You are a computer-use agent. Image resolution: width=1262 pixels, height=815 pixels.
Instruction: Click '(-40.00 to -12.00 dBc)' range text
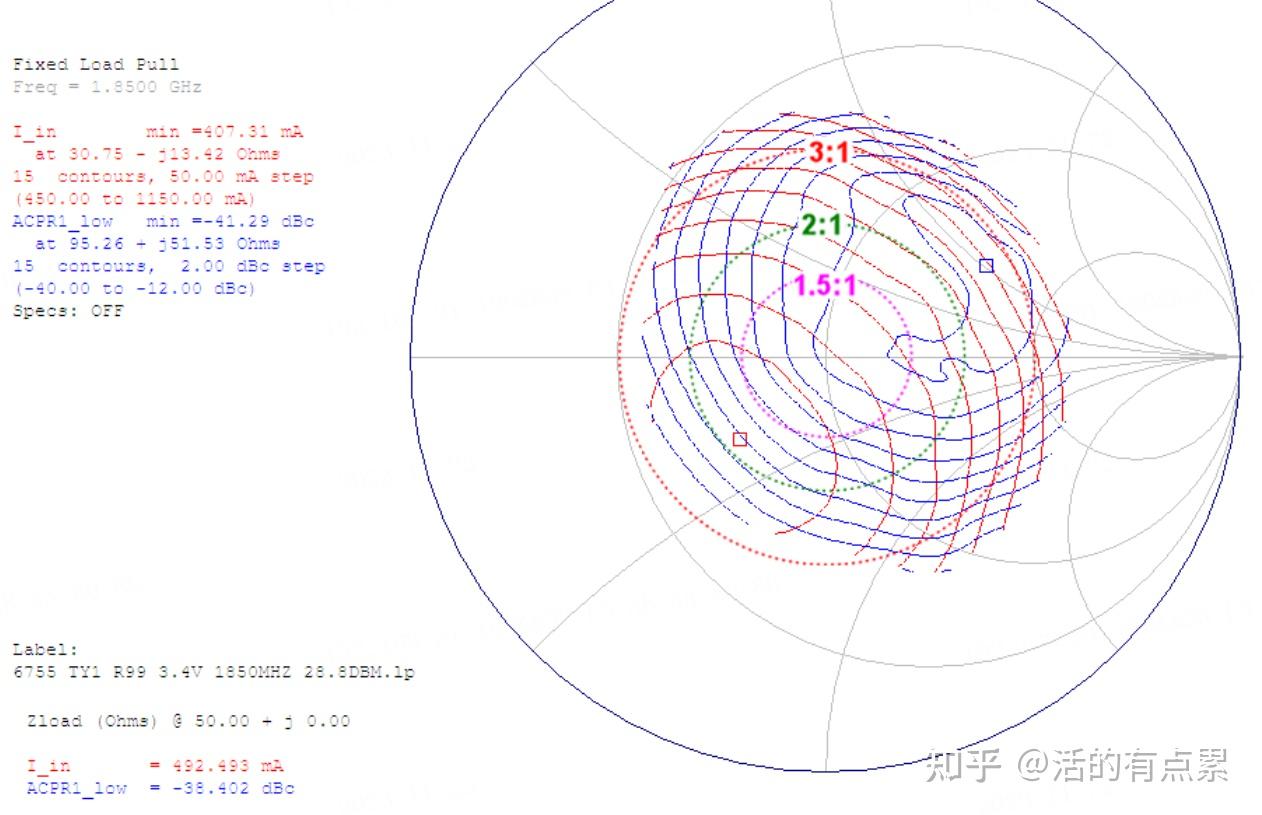[x=135, y=288]
